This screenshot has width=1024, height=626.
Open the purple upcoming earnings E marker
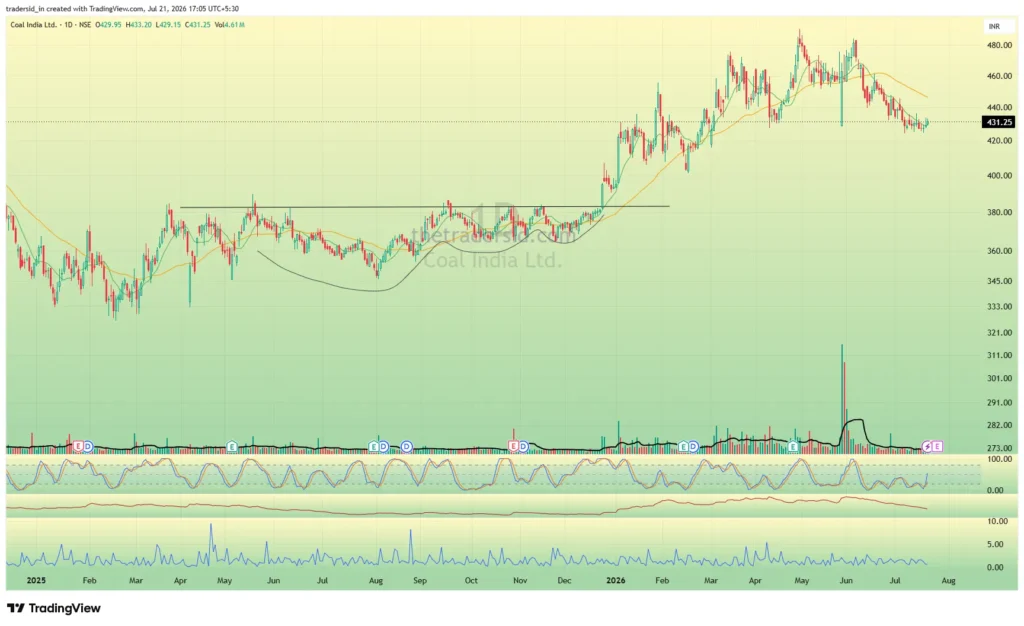pos(937,446)
